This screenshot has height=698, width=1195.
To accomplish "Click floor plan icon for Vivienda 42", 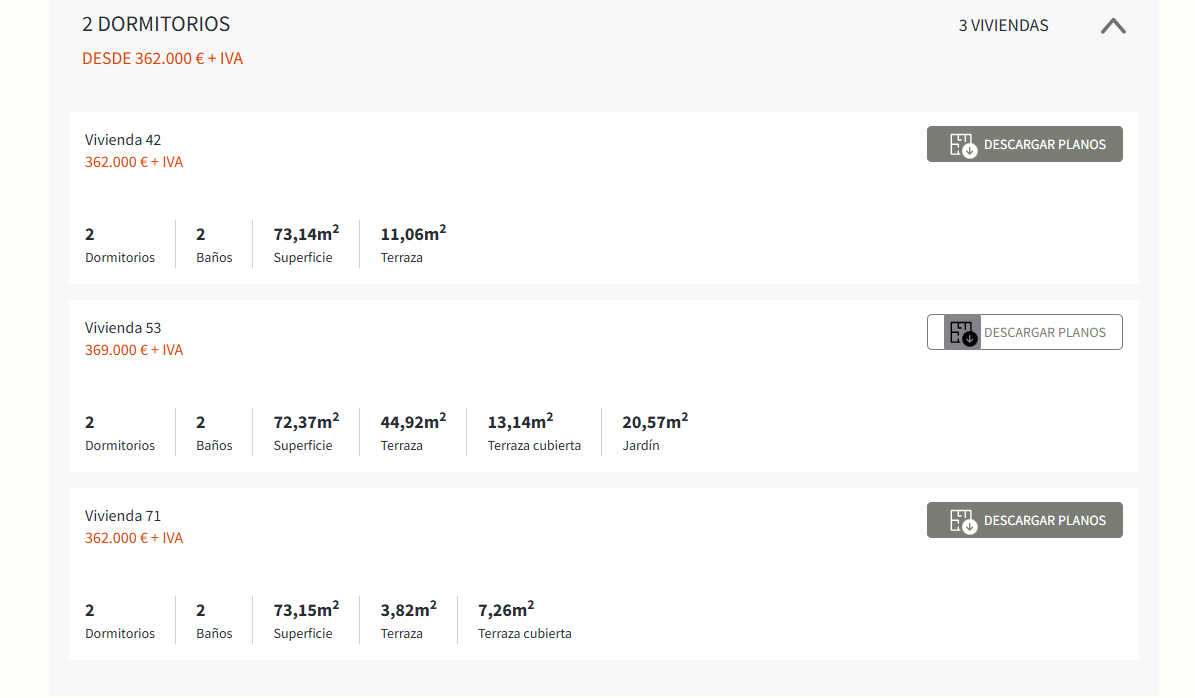I will (962, 145).
